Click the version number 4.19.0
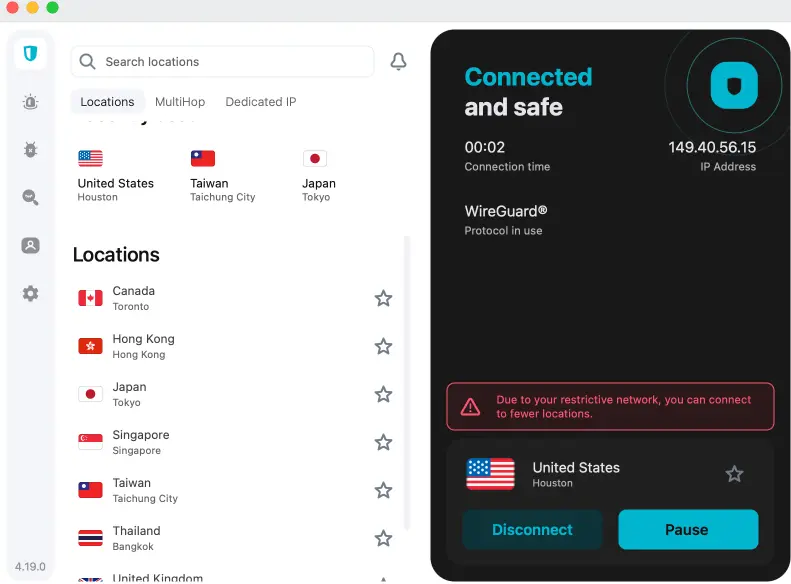Screen dimensions: 791x584 (30, 567)
